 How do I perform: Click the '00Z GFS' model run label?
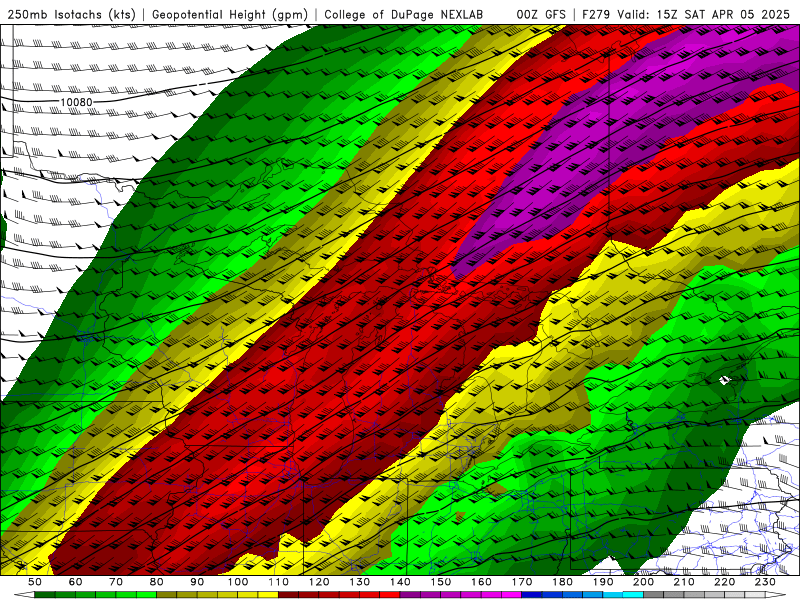(x=541, y=15)
